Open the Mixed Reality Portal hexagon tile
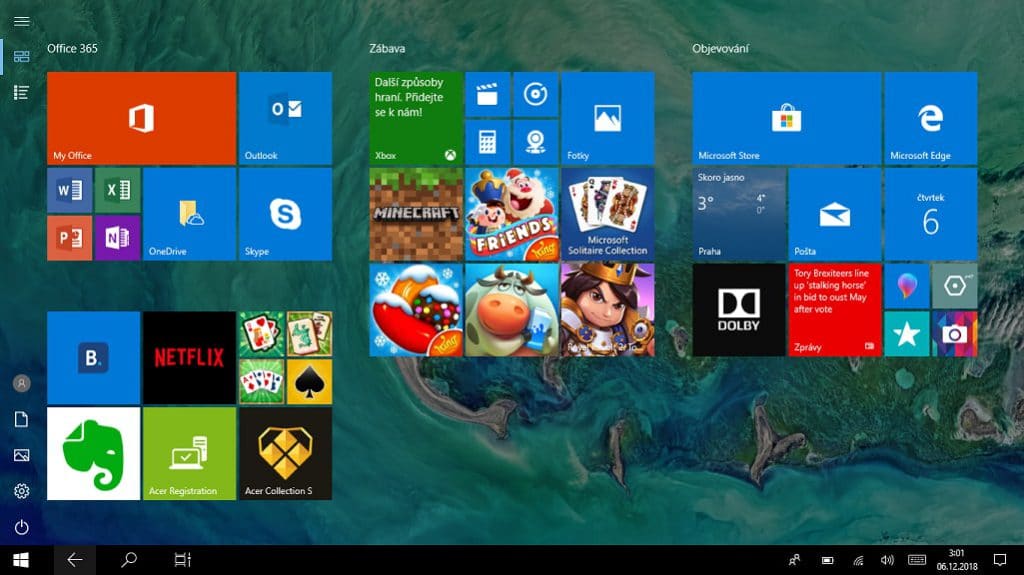 (955, 286)
